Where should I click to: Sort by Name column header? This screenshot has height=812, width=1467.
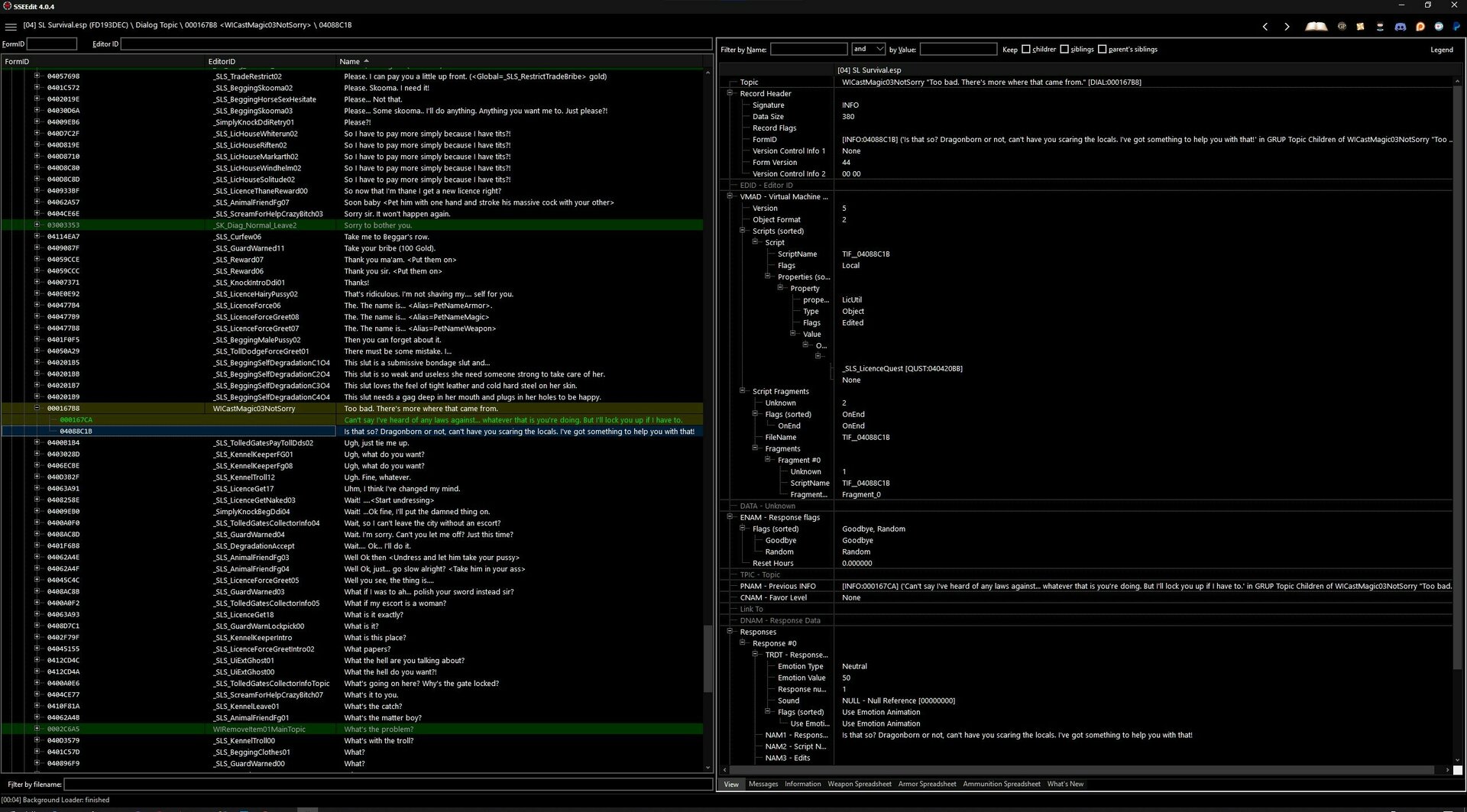tap(520, 62)
